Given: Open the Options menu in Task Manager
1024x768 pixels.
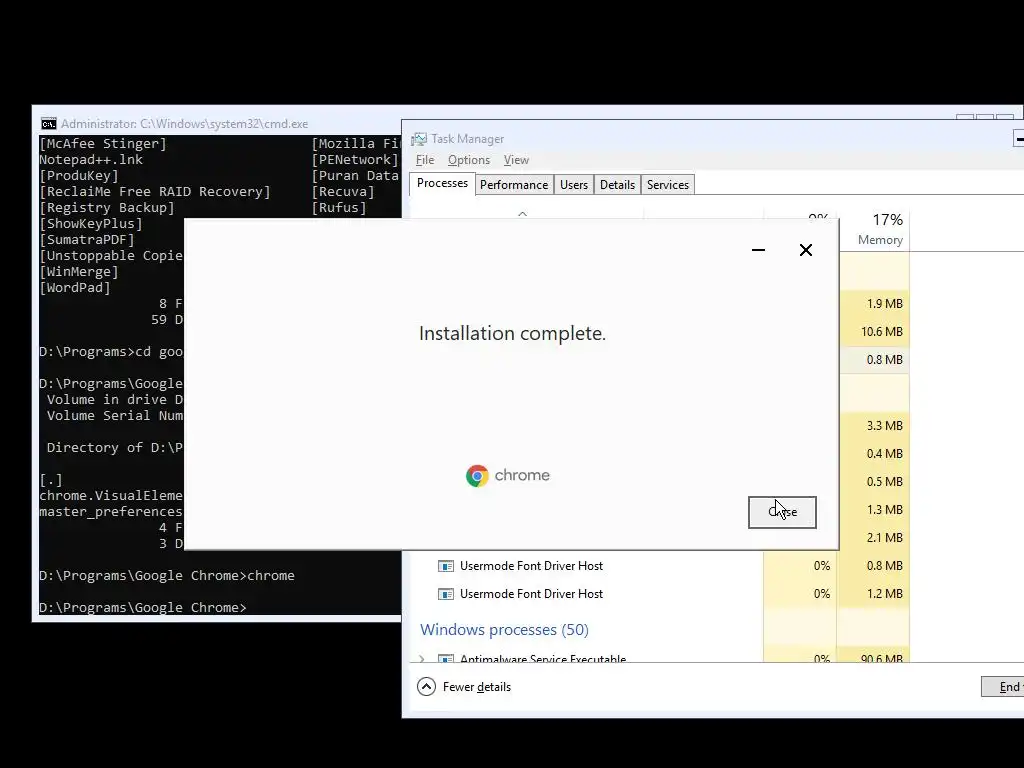Looking at the screenshot, I should 468,160.
